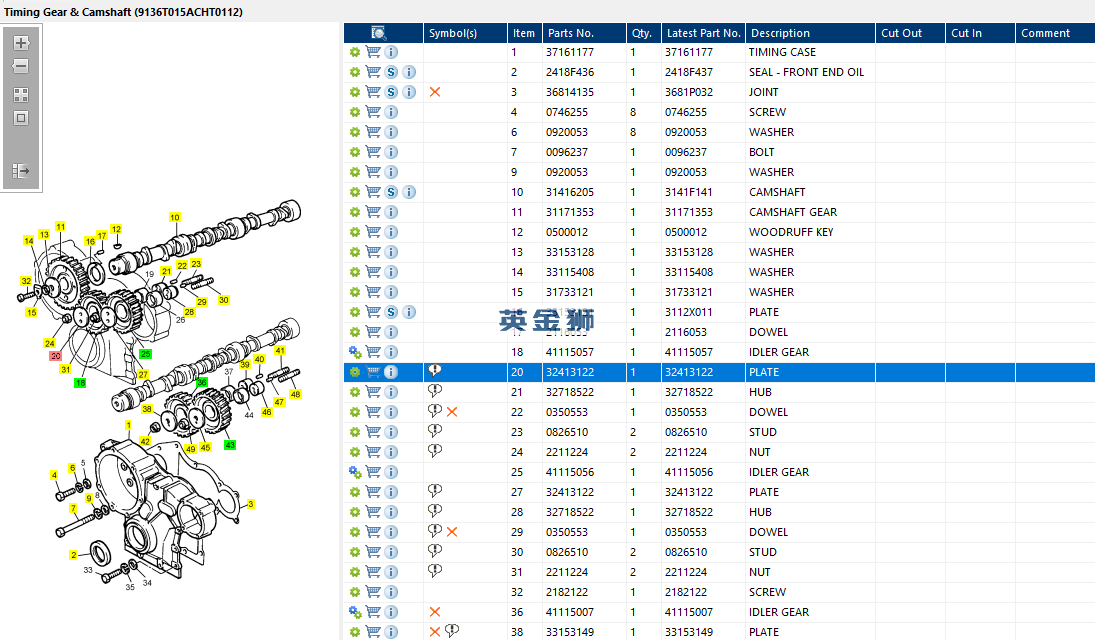This screenshot has height=640, width=1095.
Task: Click the Comment column header
Action: 1055,33
